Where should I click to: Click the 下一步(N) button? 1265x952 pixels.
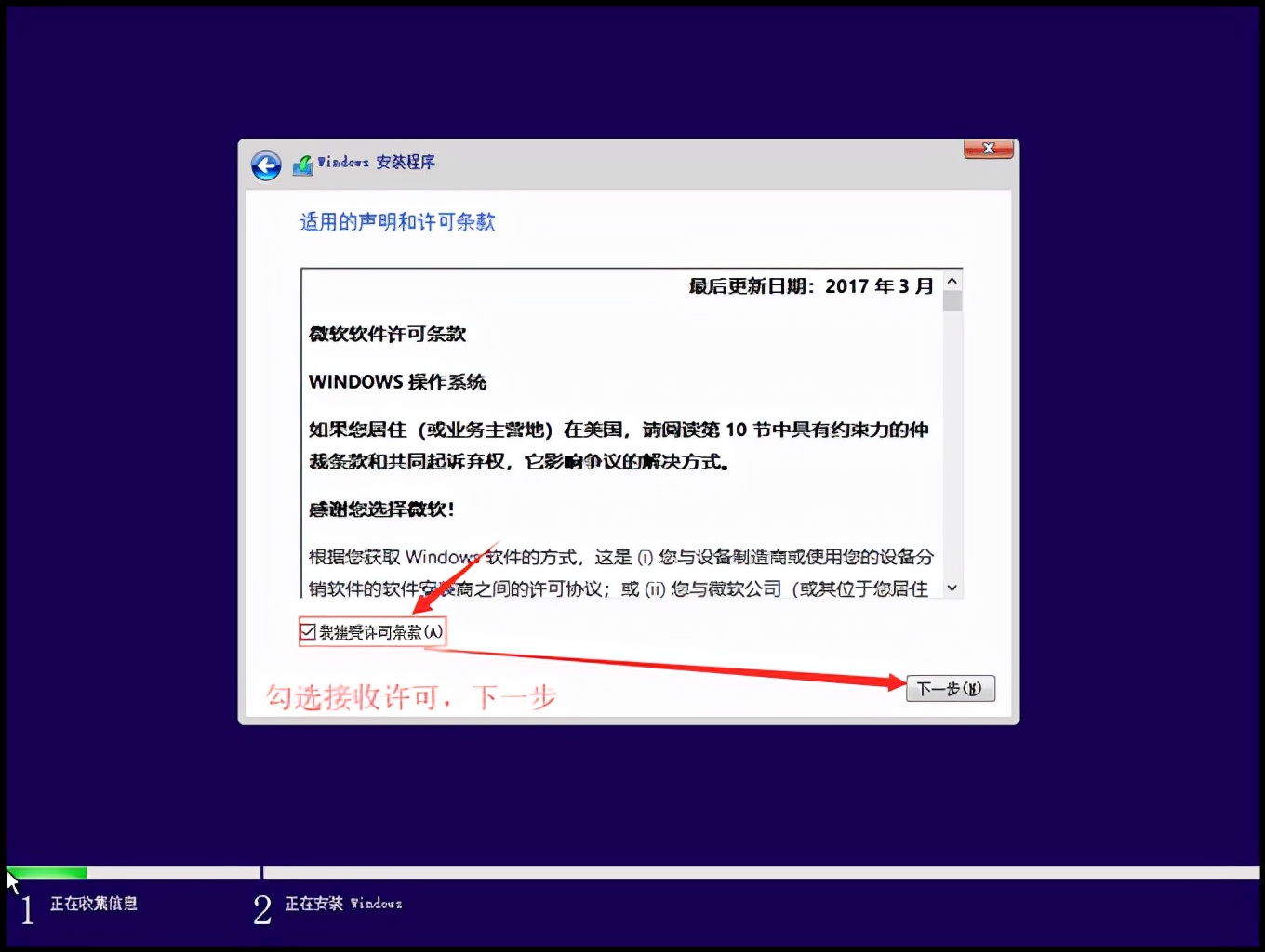coord(950,688)
